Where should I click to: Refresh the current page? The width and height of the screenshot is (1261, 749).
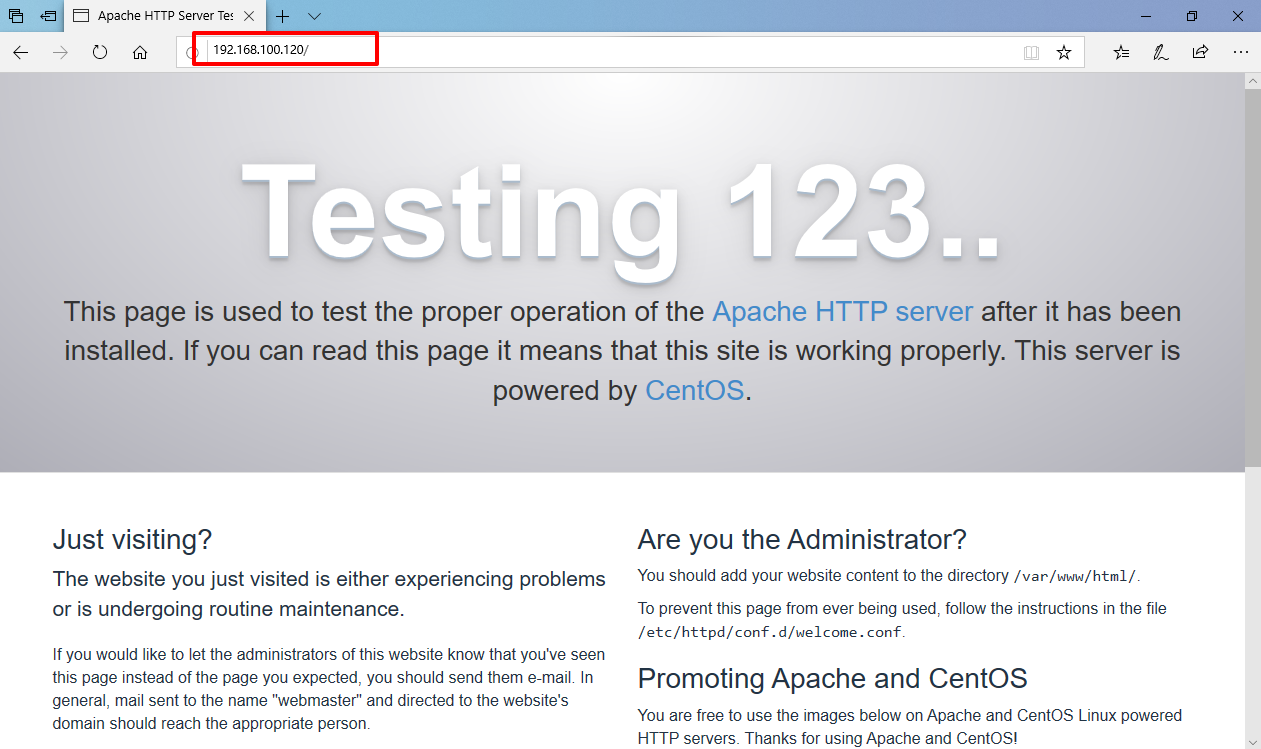(100, 53)
